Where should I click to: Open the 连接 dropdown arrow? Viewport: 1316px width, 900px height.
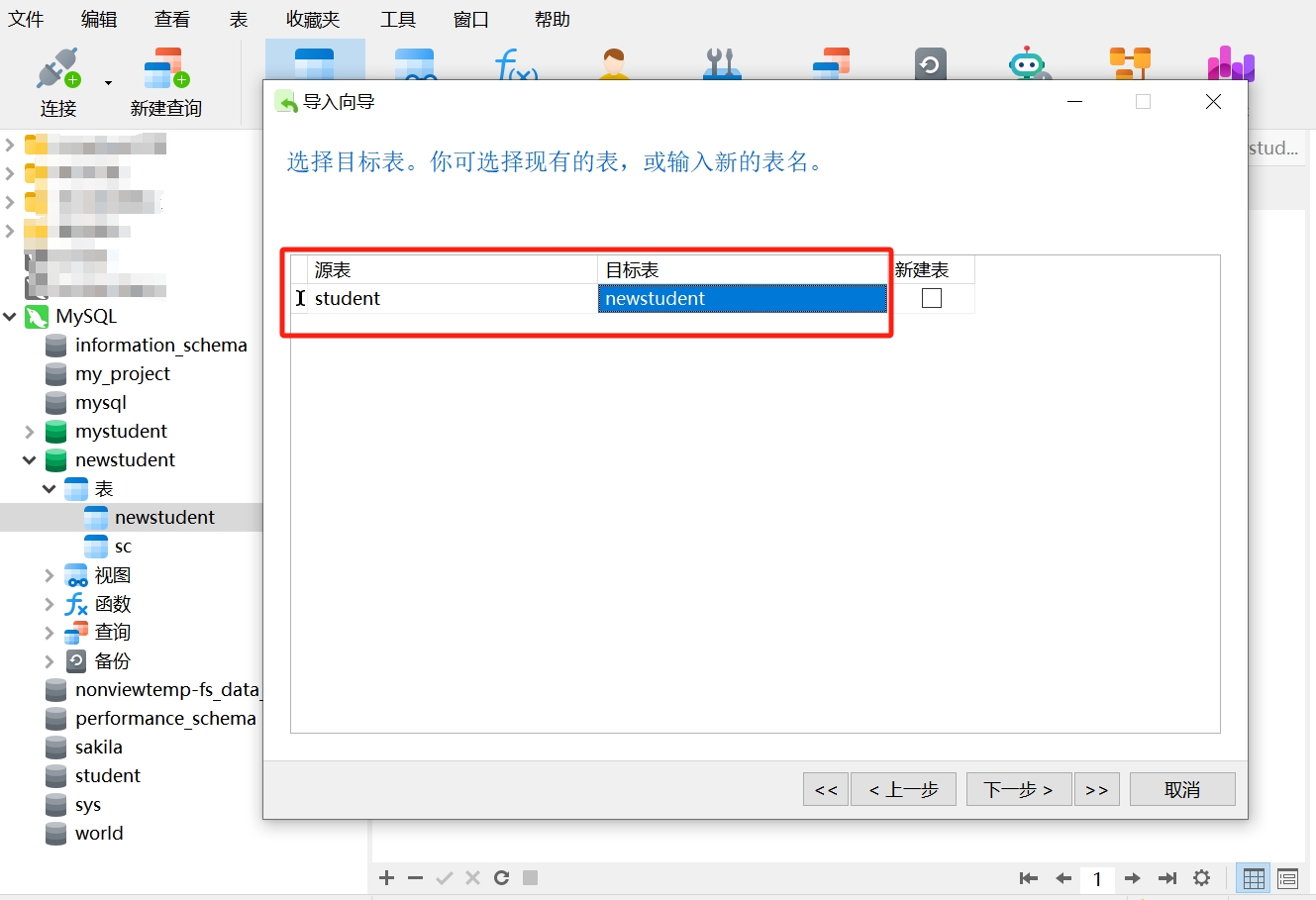(x=108, y=83)
